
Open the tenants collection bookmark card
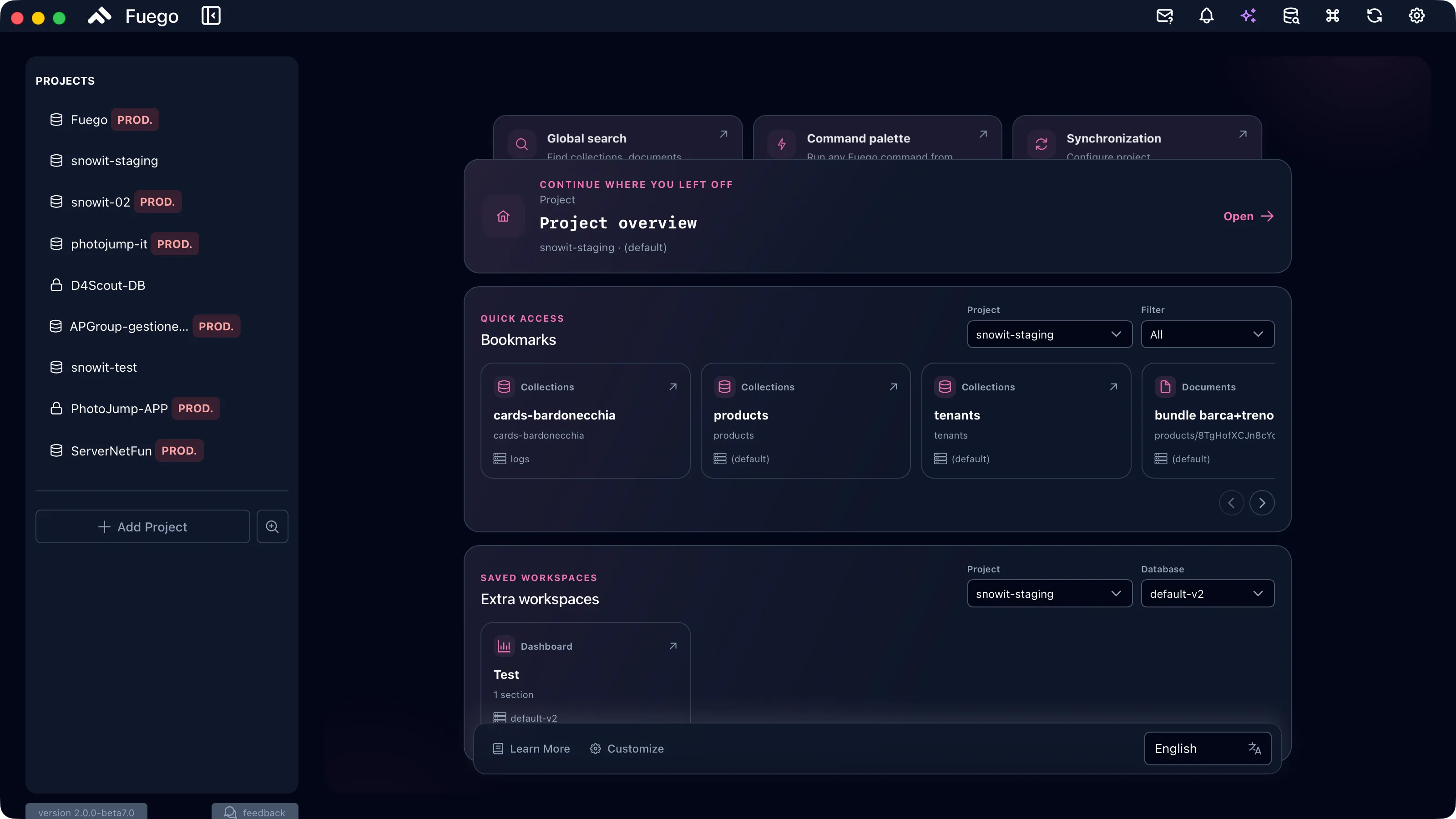point(1026,420)
